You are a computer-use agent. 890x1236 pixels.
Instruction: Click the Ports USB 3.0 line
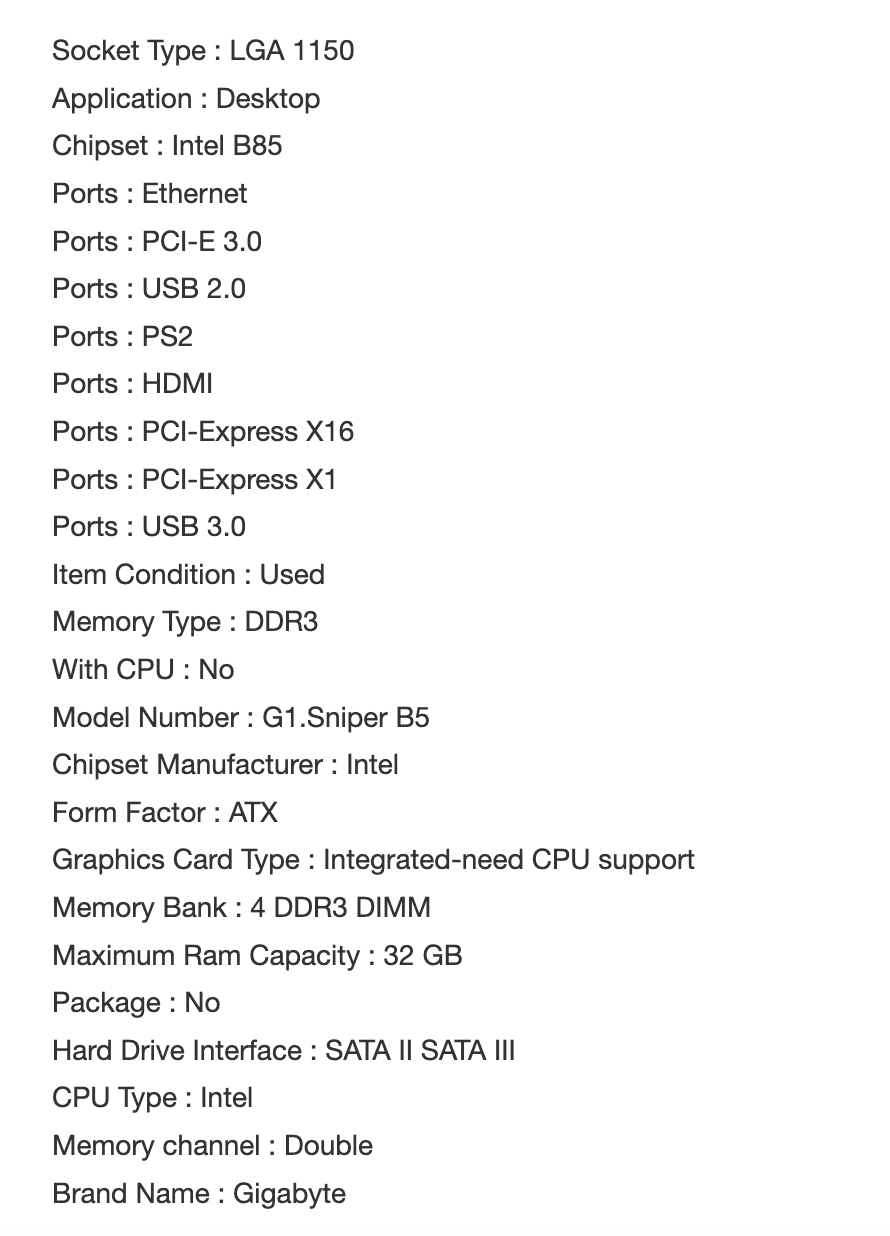coord(149,527)
